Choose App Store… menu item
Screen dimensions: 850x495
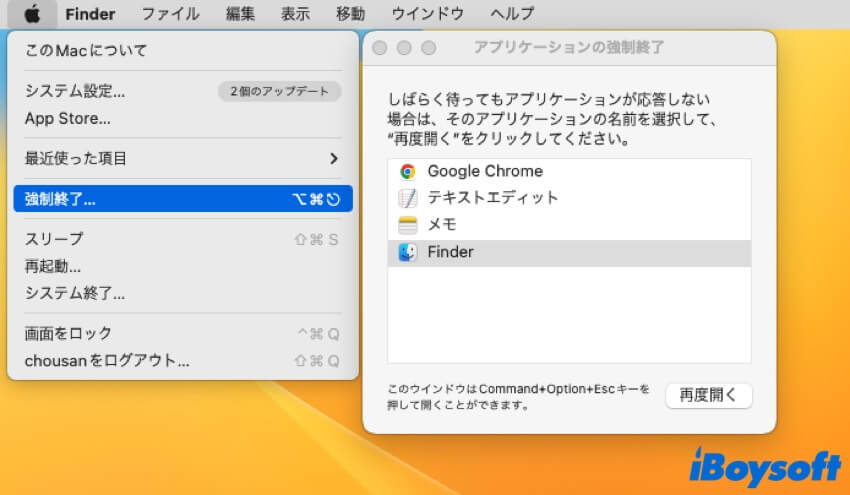(183, 118)
